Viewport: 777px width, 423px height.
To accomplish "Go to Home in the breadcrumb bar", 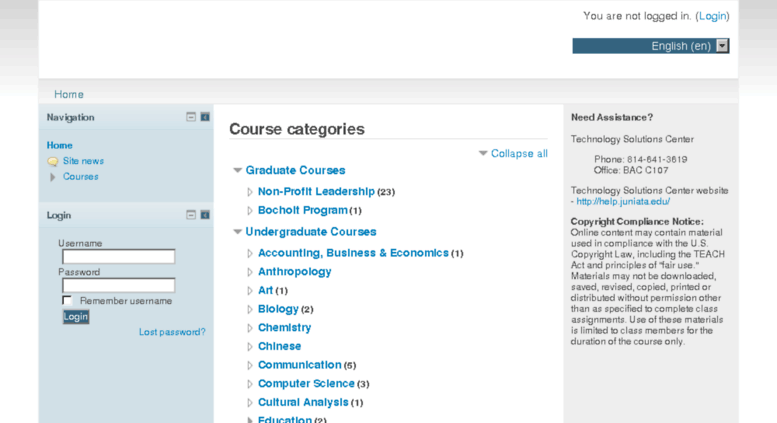I will point(69,94).
